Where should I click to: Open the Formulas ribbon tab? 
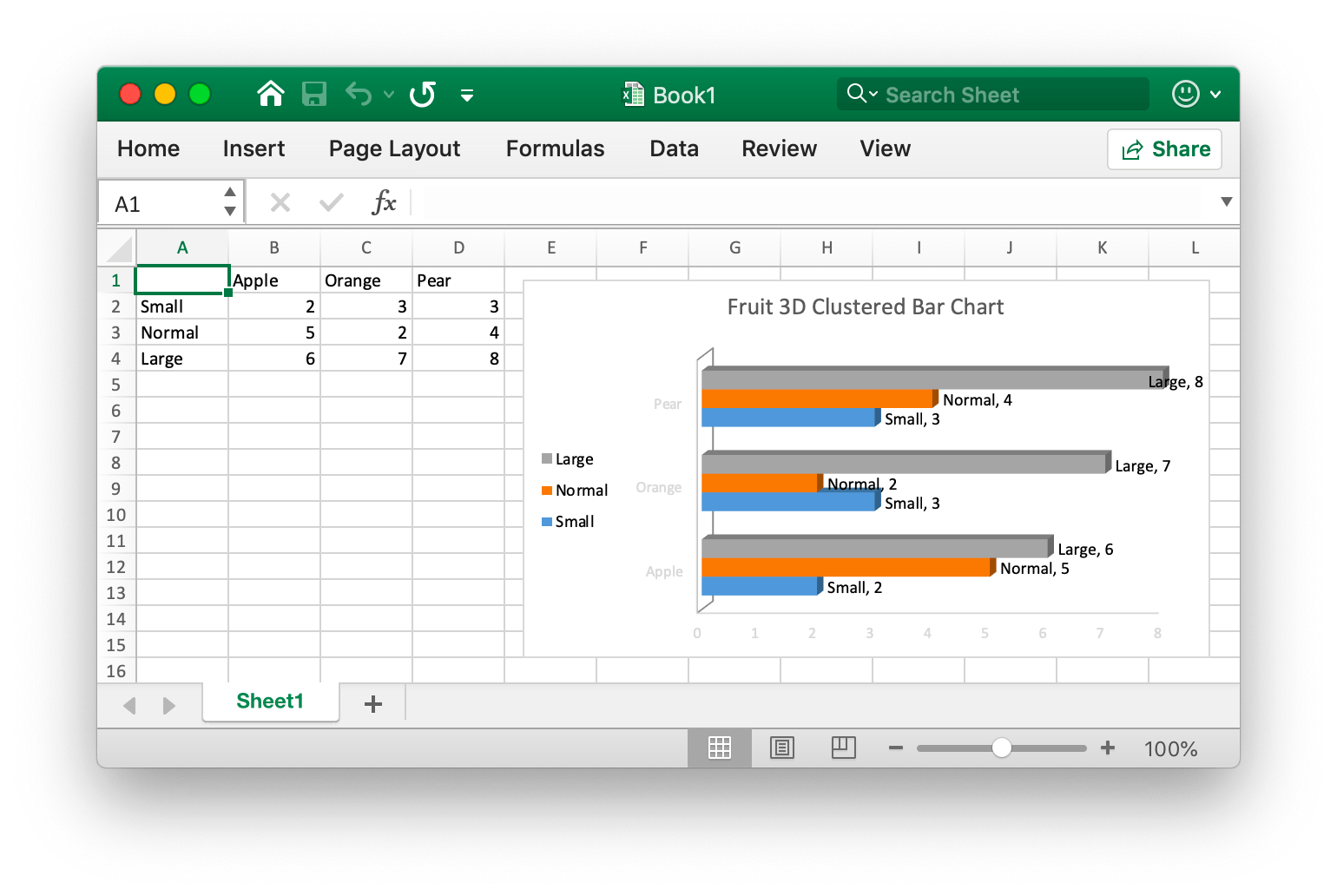555,149
